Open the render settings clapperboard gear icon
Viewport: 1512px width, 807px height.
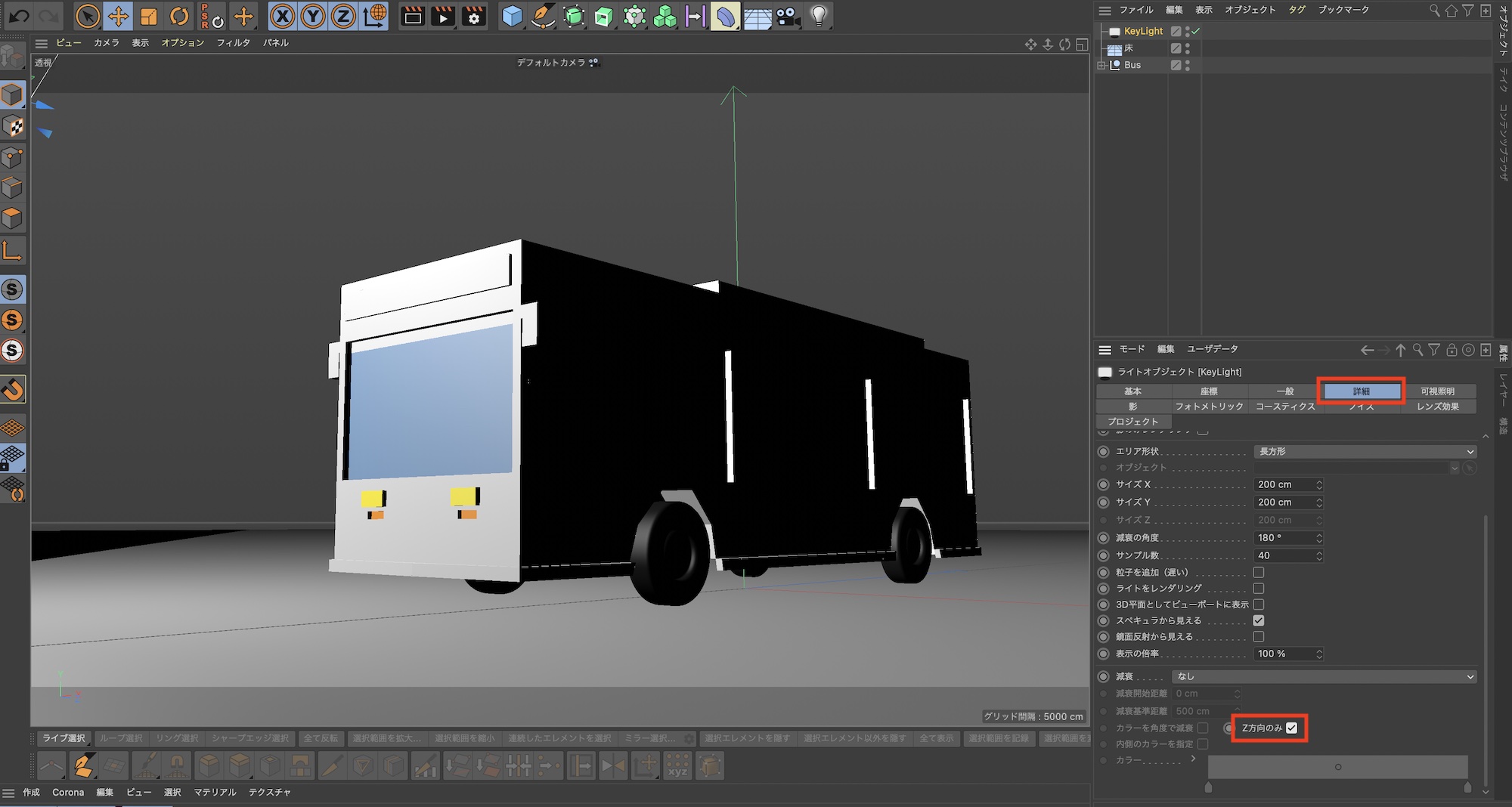pyautogui.click(x=474, y=16)
